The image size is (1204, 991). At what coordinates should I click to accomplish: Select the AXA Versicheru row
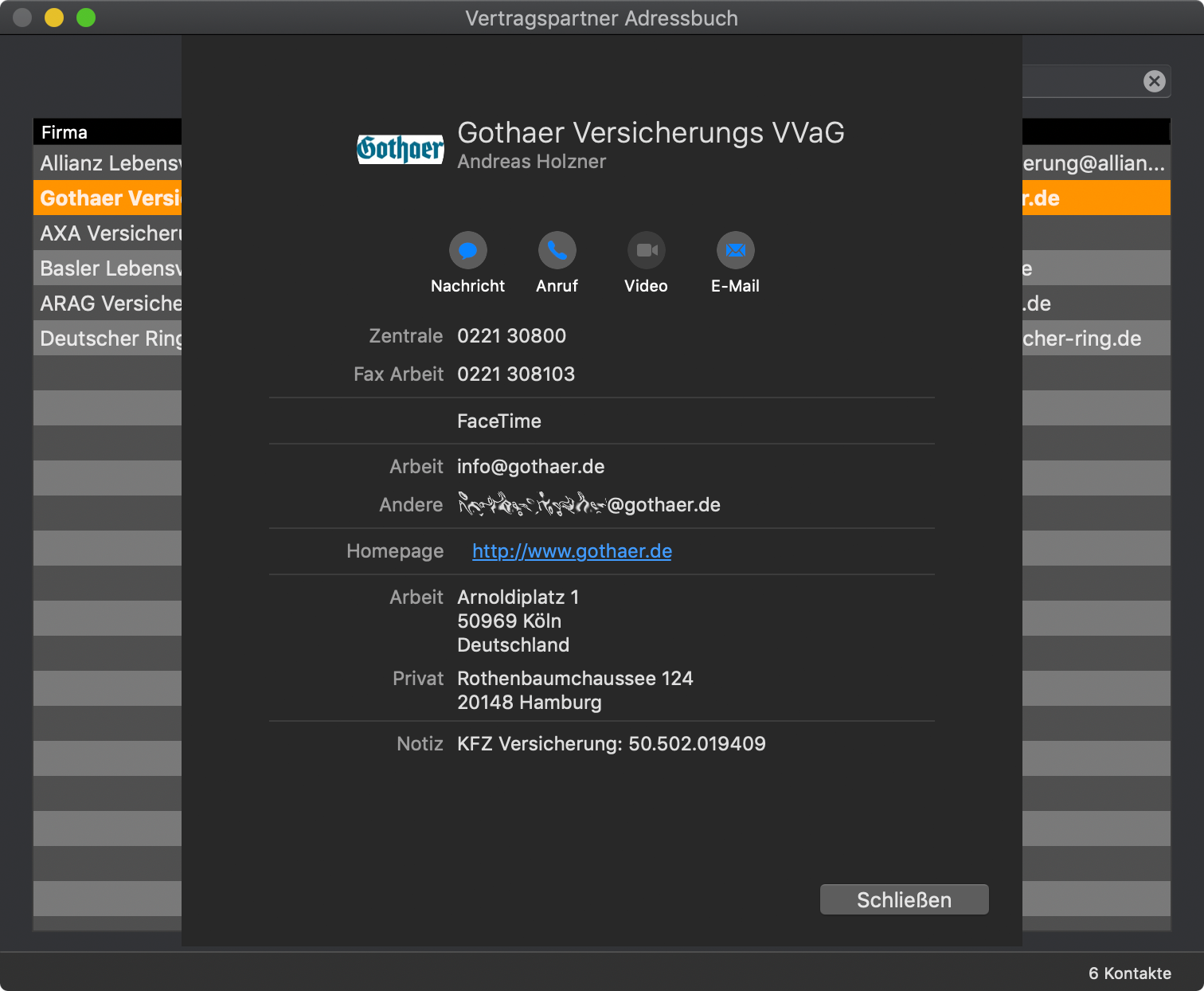coord(107,233)
